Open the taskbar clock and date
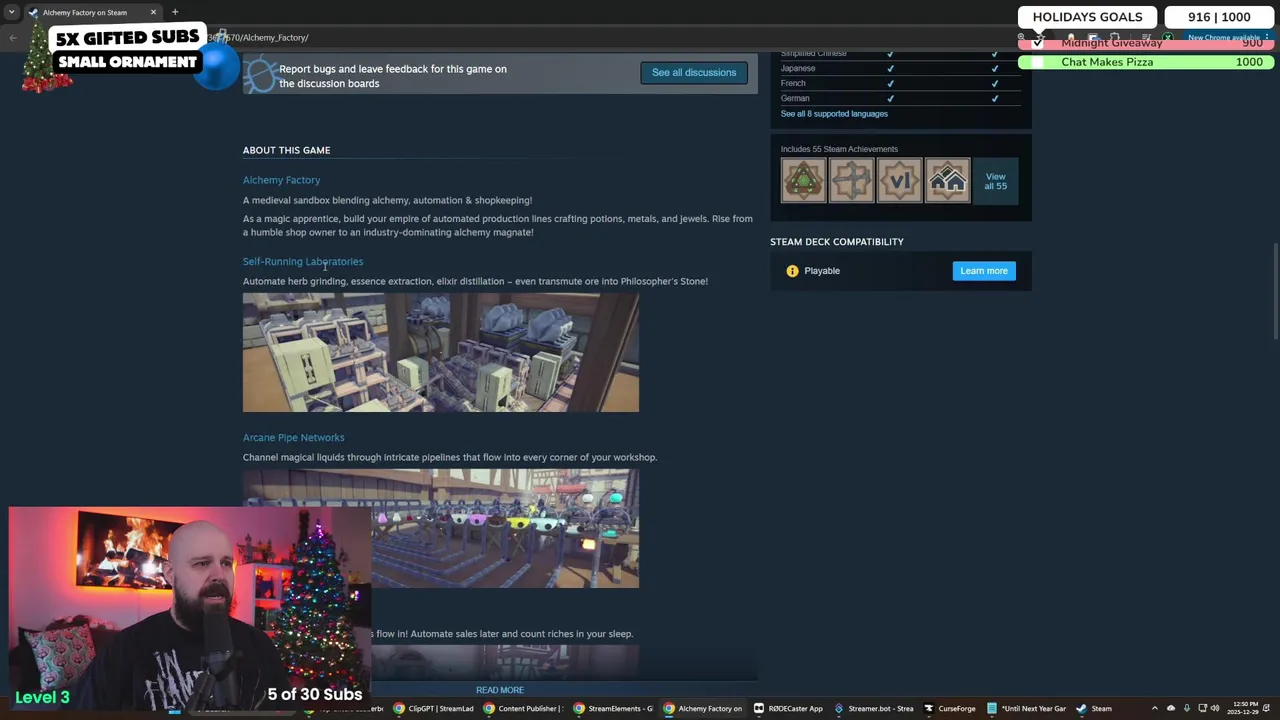The image size is (1280, 720). (x=1244, y=709)
